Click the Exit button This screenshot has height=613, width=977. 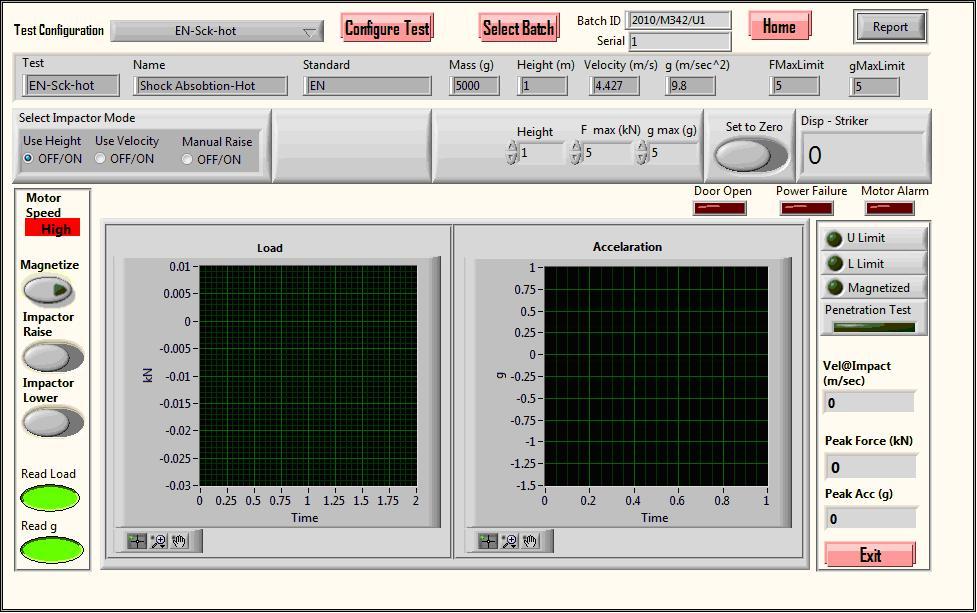(869, 554)
